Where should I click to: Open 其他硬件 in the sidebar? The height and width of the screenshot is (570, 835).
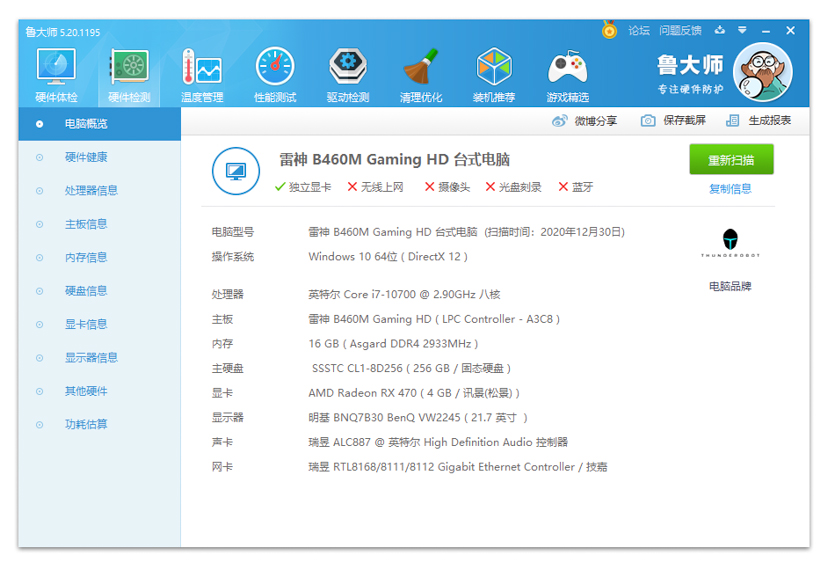[100, 391]
